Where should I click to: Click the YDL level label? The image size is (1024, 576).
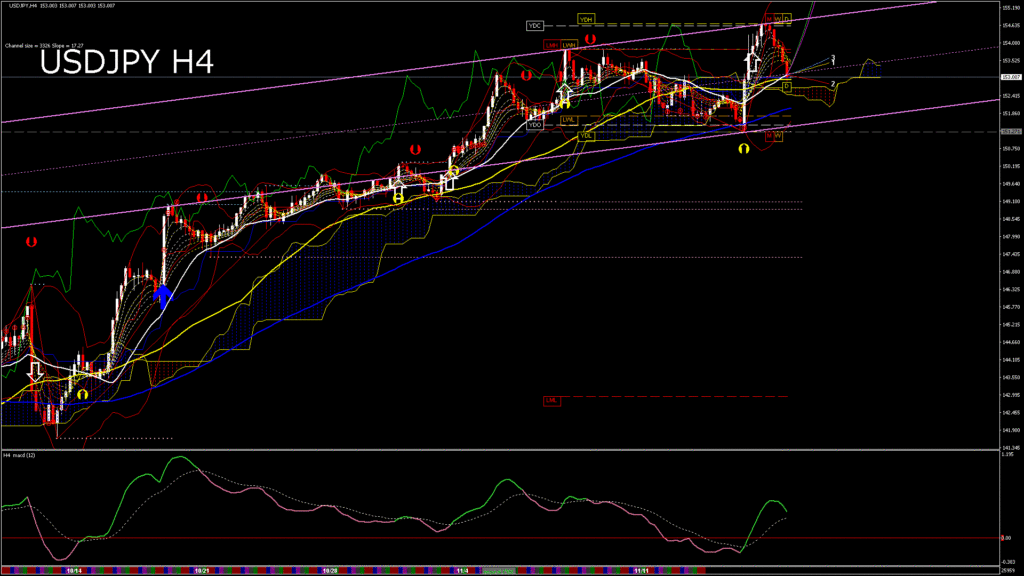[586, 136]
